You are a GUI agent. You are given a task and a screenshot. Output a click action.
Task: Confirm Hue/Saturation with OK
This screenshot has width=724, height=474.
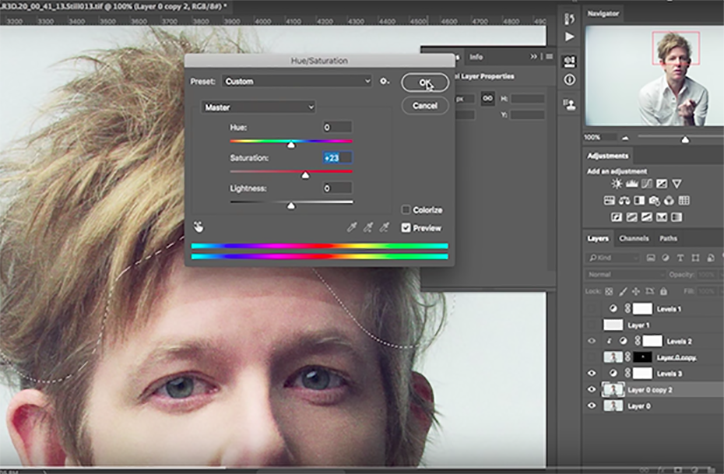425,83
